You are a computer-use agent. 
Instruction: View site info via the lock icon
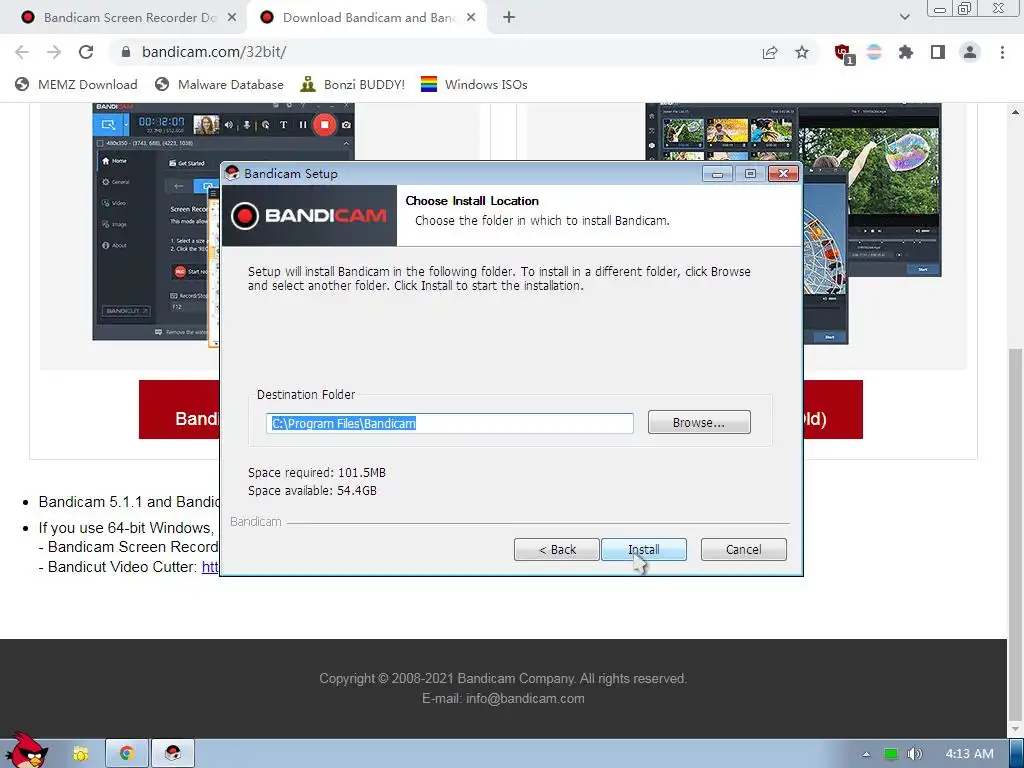click(127, 52)
